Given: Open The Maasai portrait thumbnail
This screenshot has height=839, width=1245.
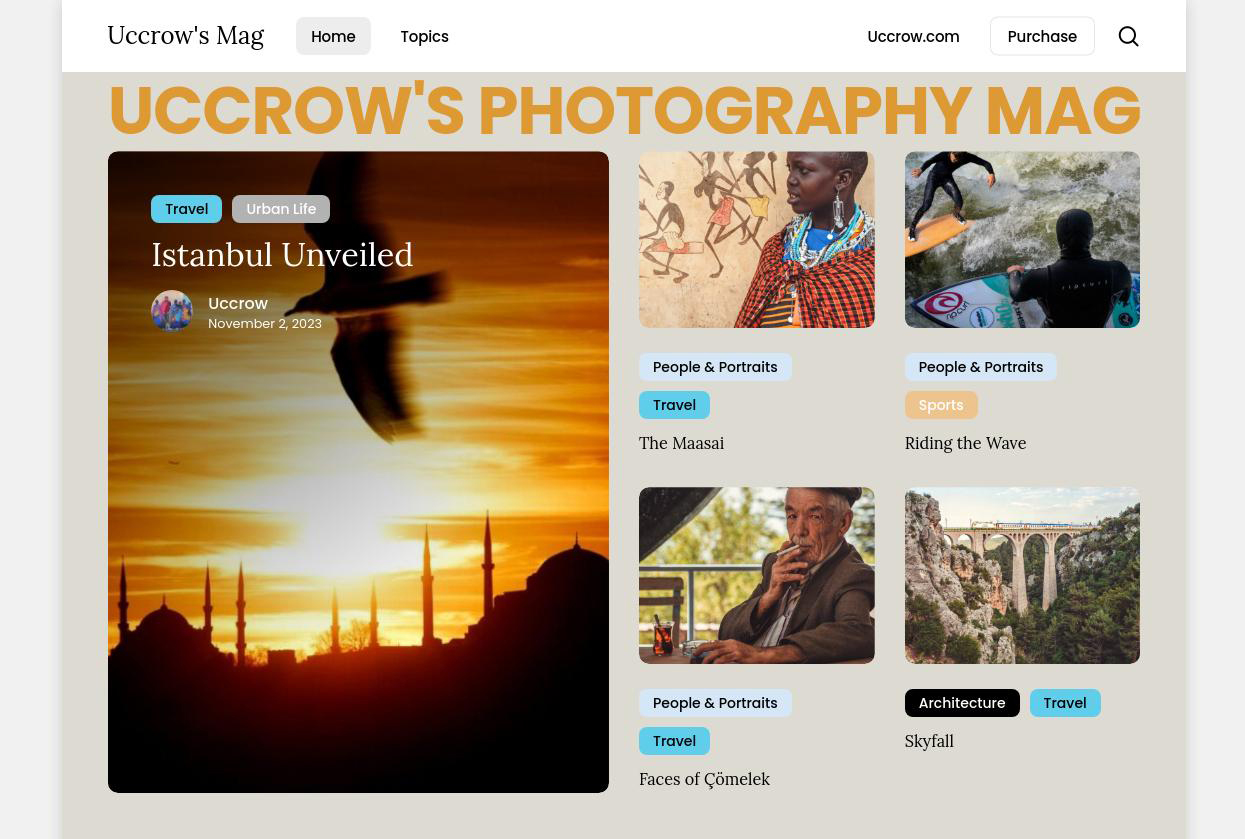Looking at the screenshot, I should [757, 240].
